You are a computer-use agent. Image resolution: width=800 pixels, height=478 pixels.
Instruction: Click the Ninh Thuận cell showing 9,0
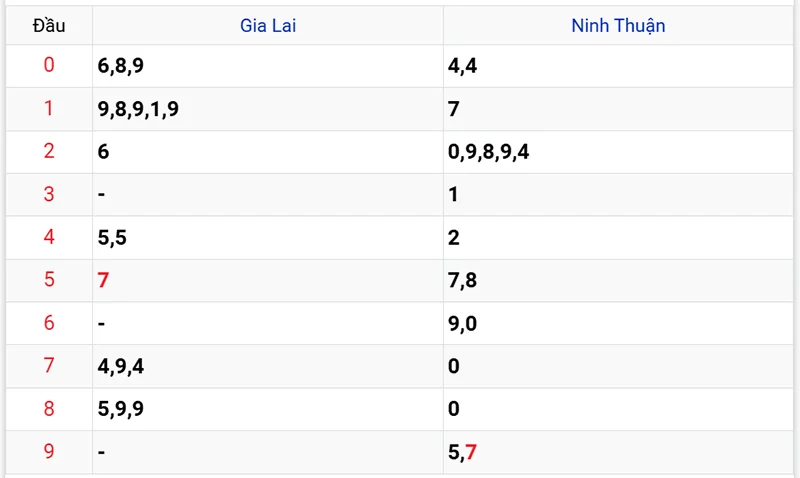463,324
